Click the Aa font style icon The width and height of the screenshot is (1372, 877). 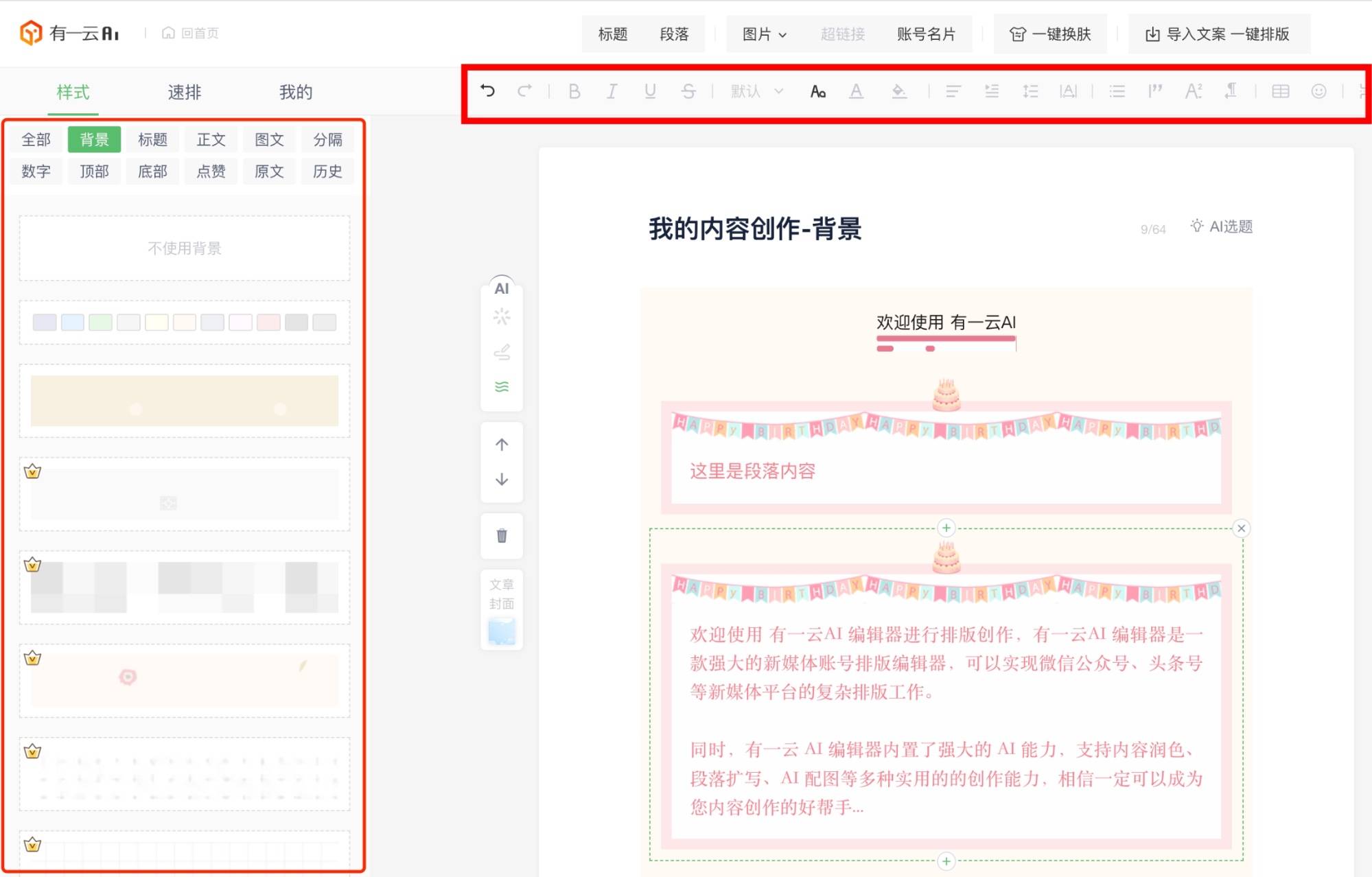[818, 91]
